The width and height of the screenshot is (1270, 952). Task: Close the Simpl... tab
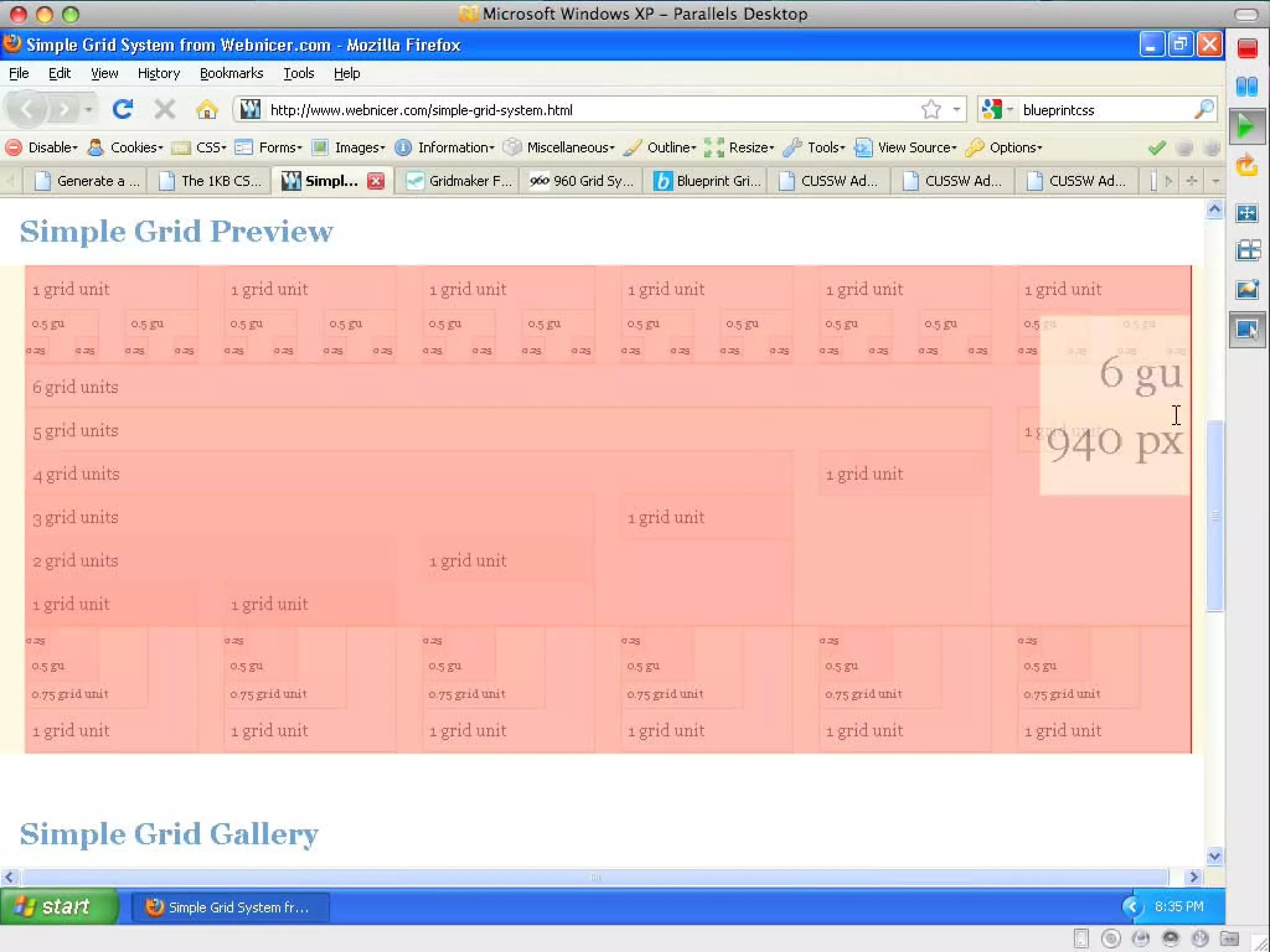[x=376, y=181]
